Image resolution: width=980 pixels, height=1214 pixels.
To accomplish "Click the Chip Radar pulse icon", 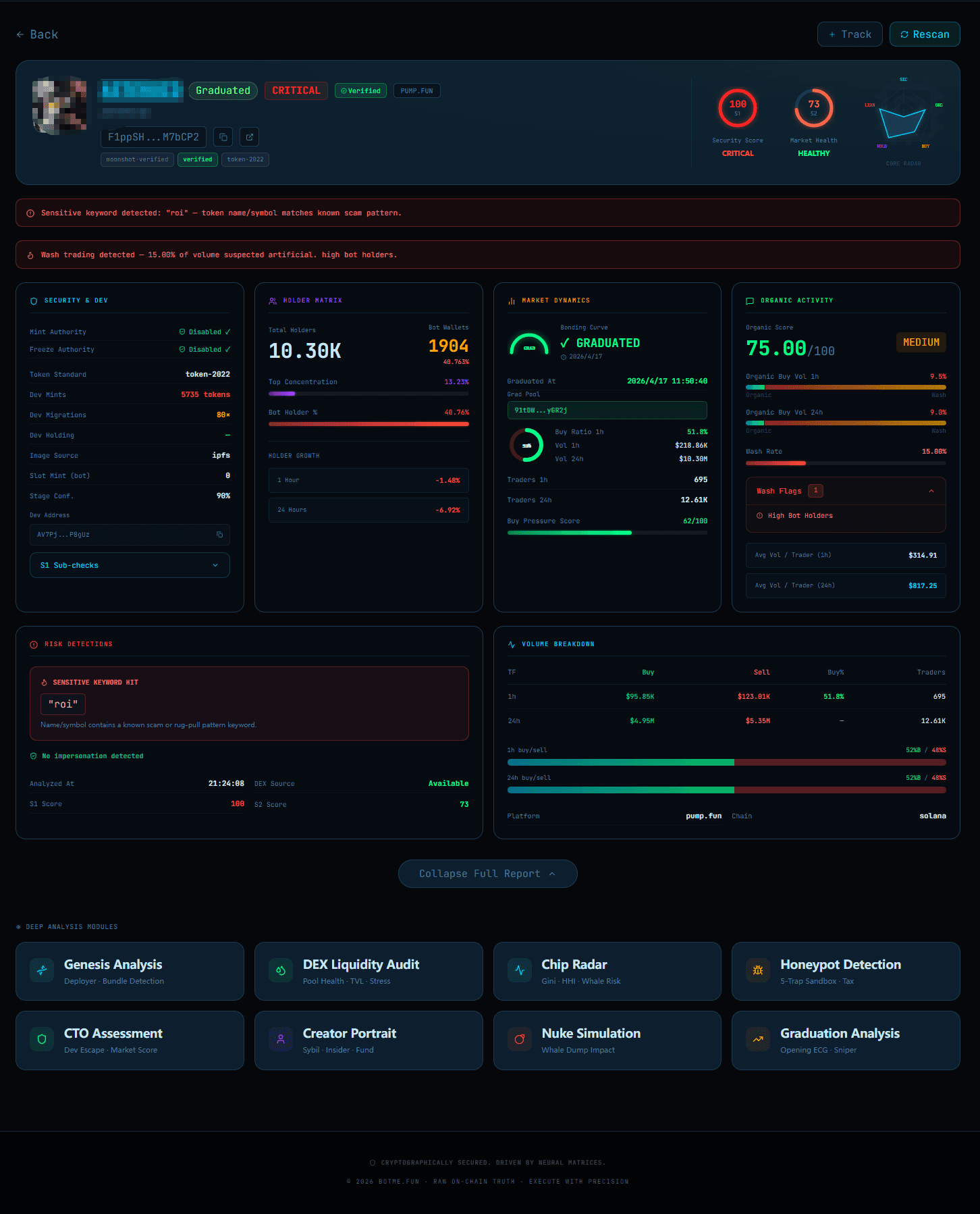I will (x=520, y=971).
